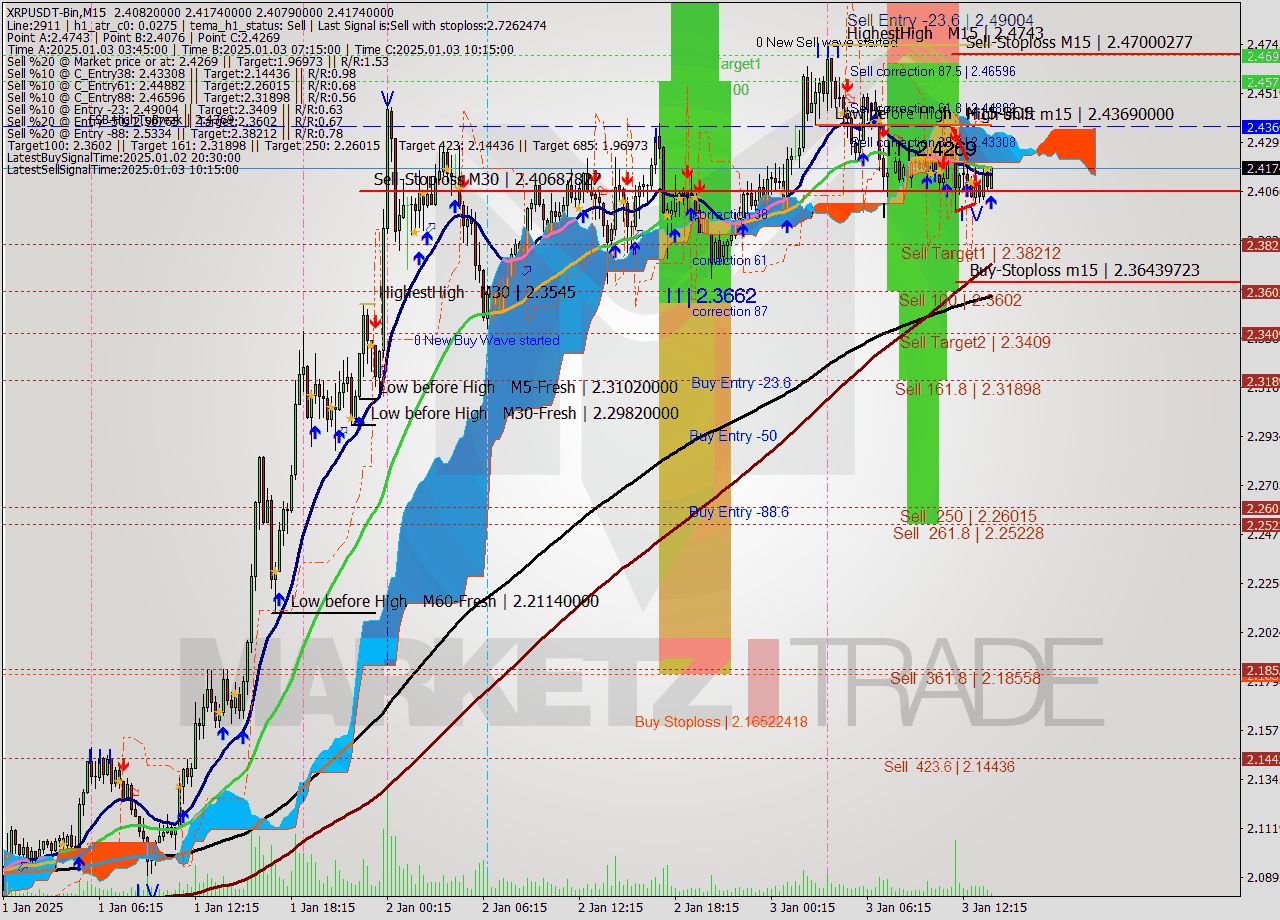
Task: Click the LatestSellSignalTime text
Action: [x=122, y=169]
